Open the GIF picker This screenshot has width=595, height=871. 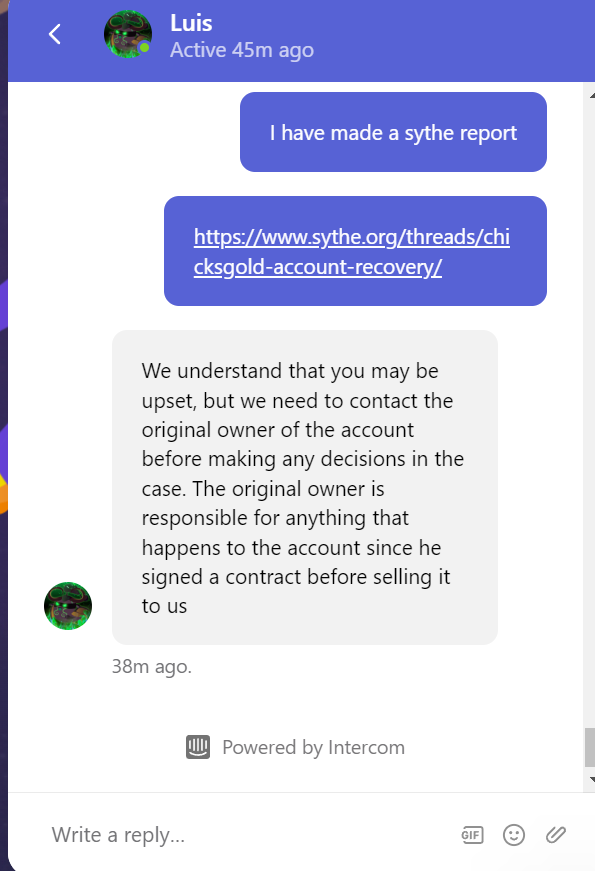(x=472, y=835)
